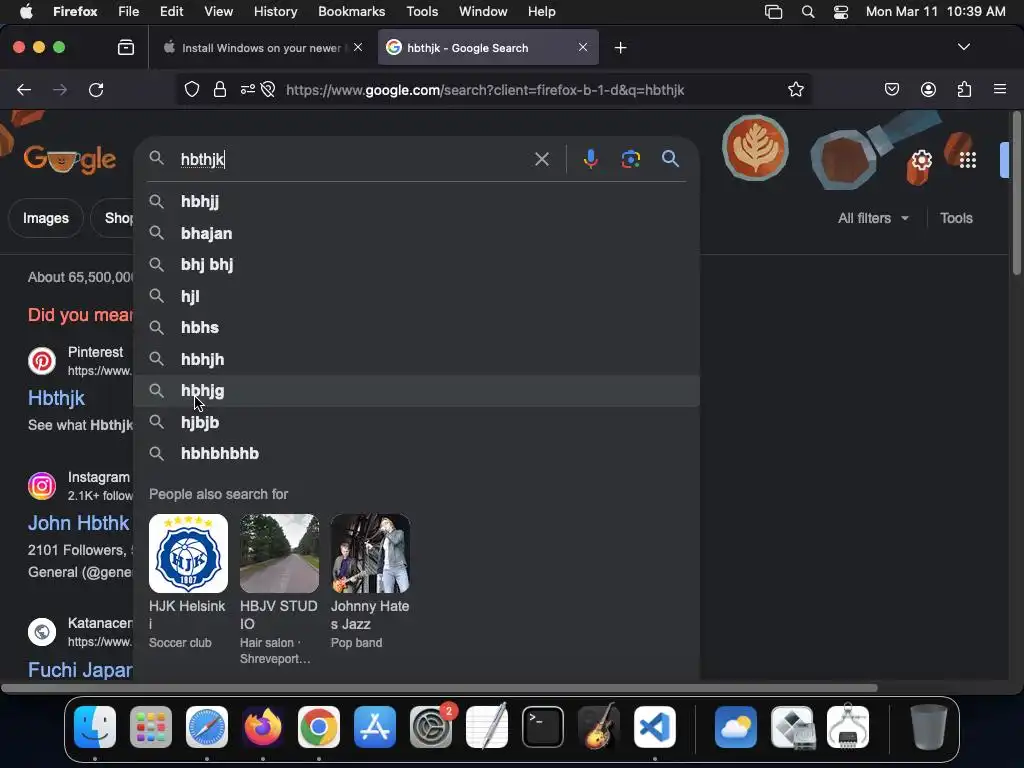
Task: Choose the hbhjj suggestion
Action: click(417, 201)
